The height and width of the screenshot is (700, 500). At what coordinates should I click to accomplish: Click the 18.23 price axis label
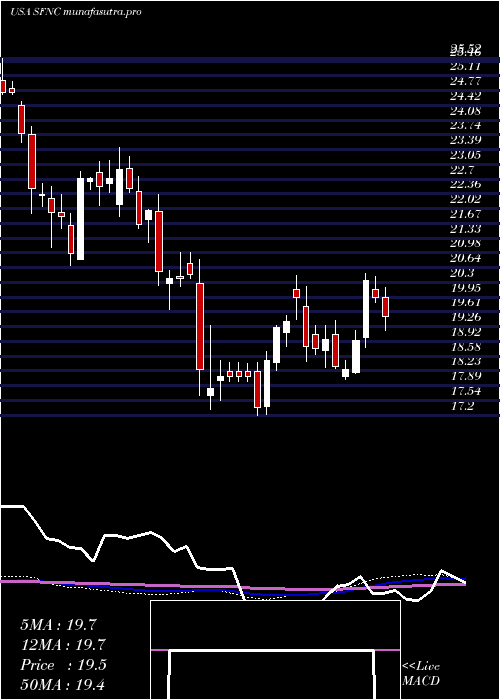(466, 361)
